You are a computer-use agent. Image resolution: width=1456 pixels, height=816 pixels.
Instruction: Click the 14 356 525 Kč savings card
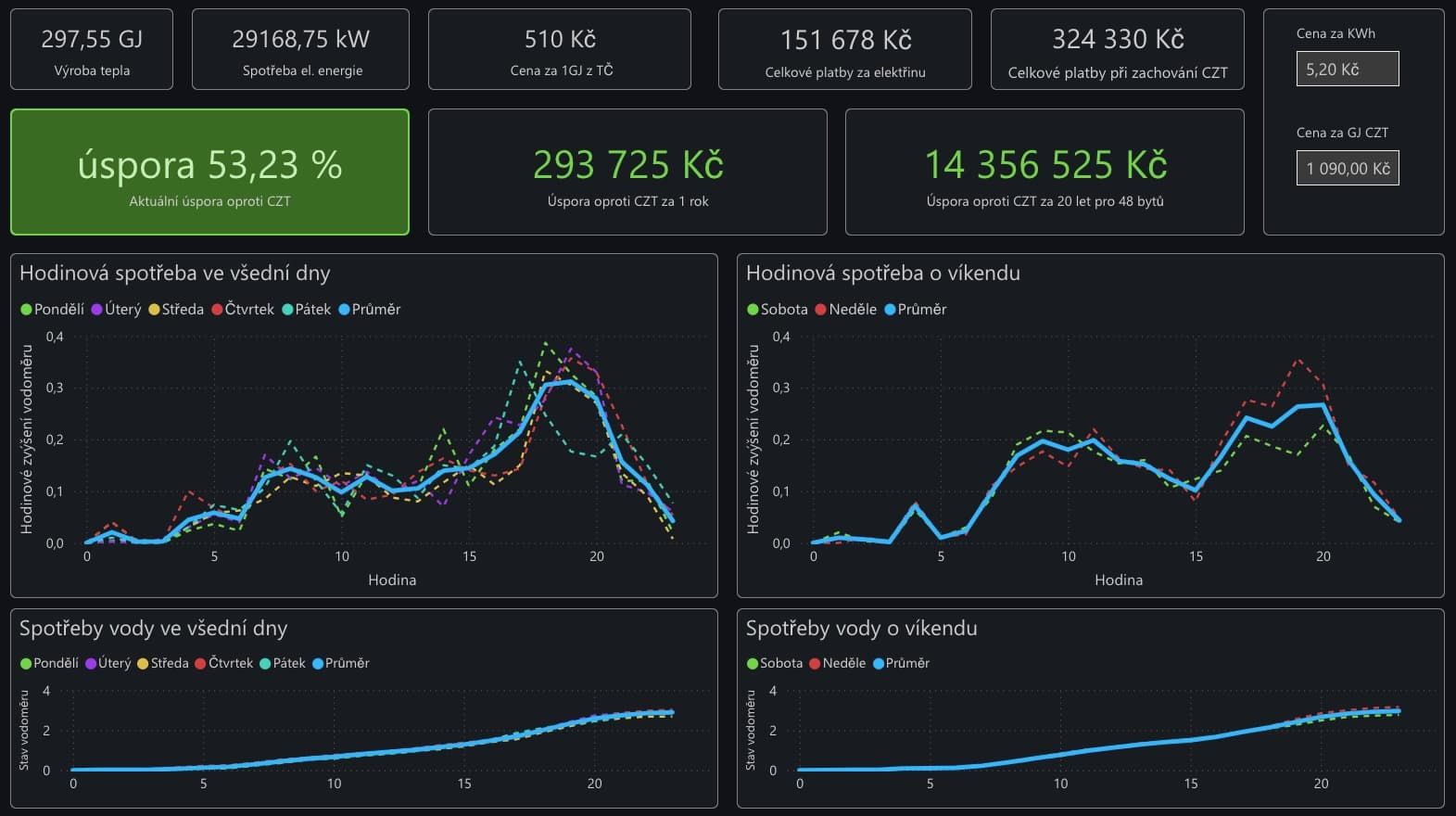[x=1045, y=172]
